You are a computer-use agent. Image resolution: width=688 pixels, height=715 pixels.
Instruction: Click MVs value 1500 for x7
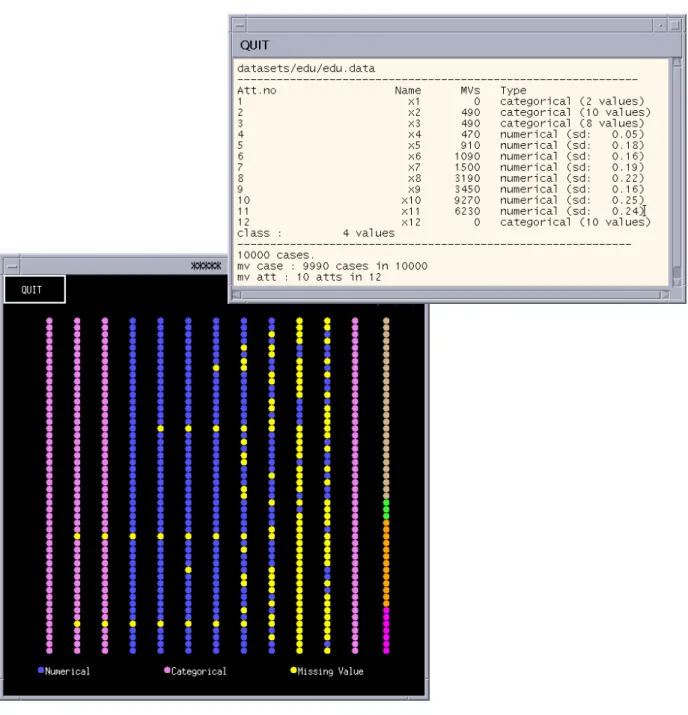click(467, 167)
